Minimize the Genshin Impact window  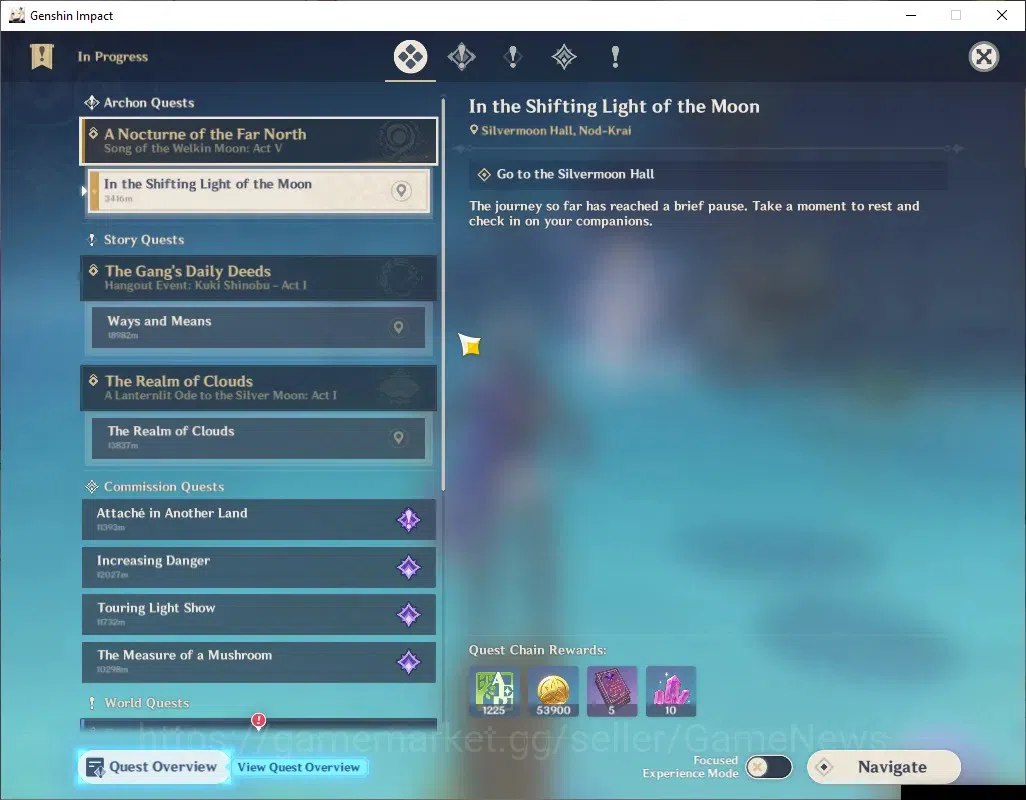911,15
